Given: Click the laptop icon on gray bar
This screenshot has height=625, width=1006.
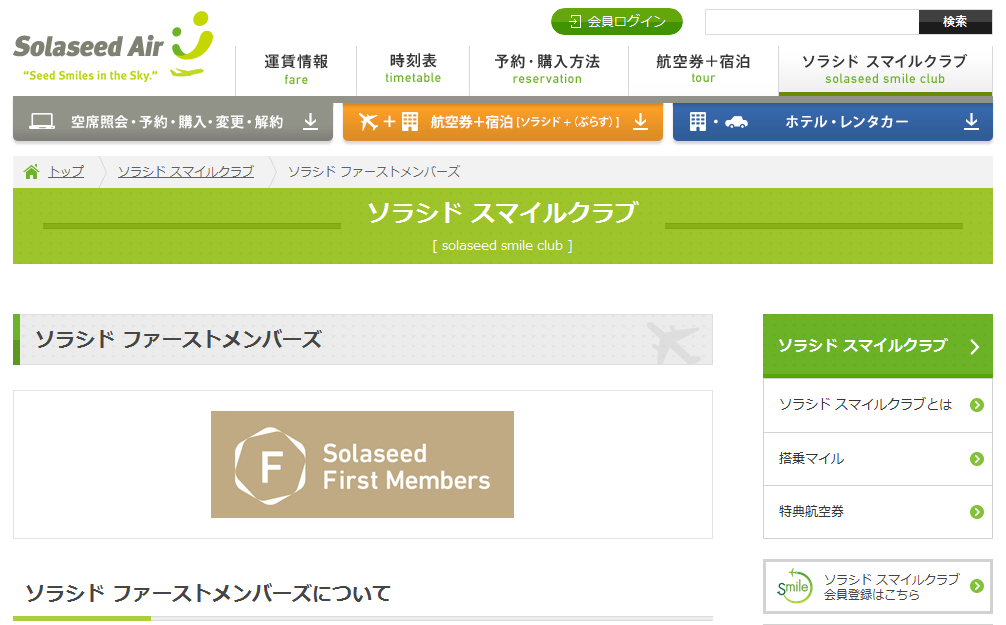Looking at the screenshot, I should point(42,121).
